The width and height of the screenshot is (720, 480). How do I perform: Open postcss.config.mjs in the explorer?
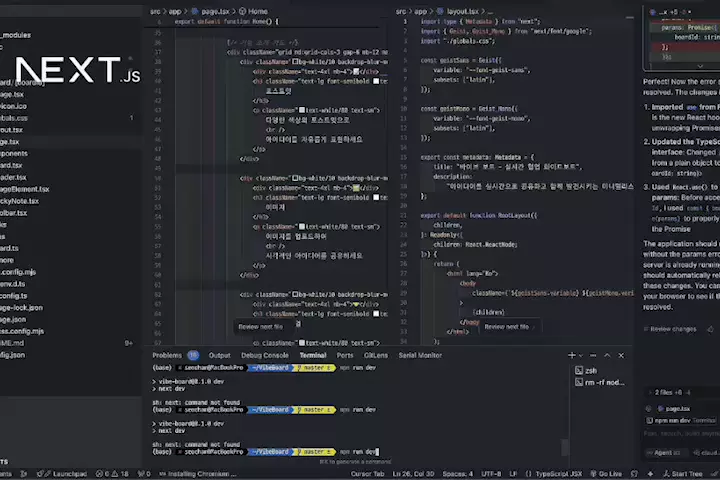[x=22, y=331]
